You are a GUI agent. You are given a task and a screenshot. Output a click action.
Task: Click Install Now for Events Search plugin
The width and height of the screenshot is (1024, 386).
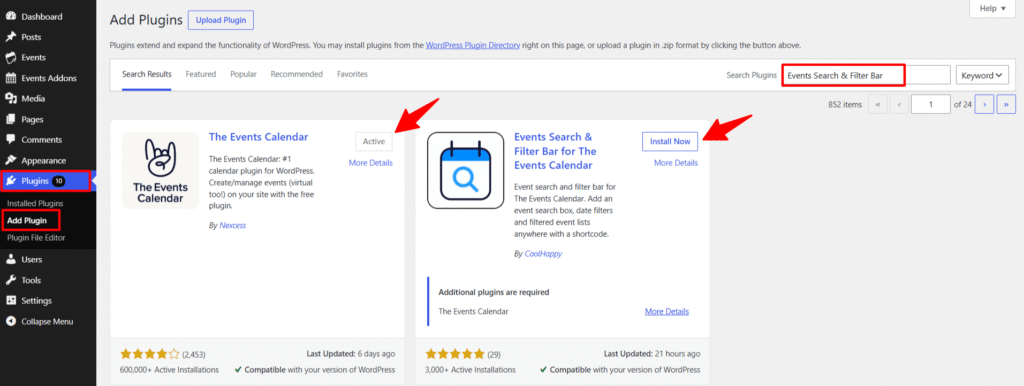(670, 141)
